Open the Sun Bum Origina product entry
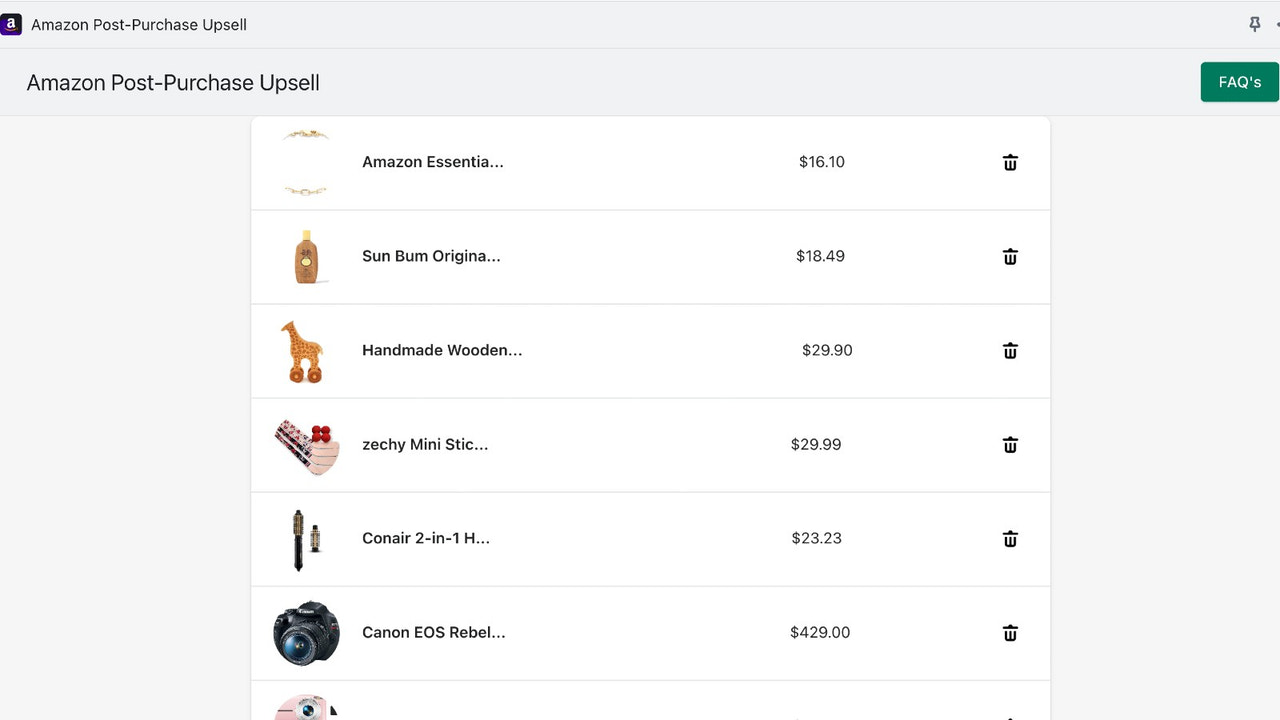 point(431,256)
